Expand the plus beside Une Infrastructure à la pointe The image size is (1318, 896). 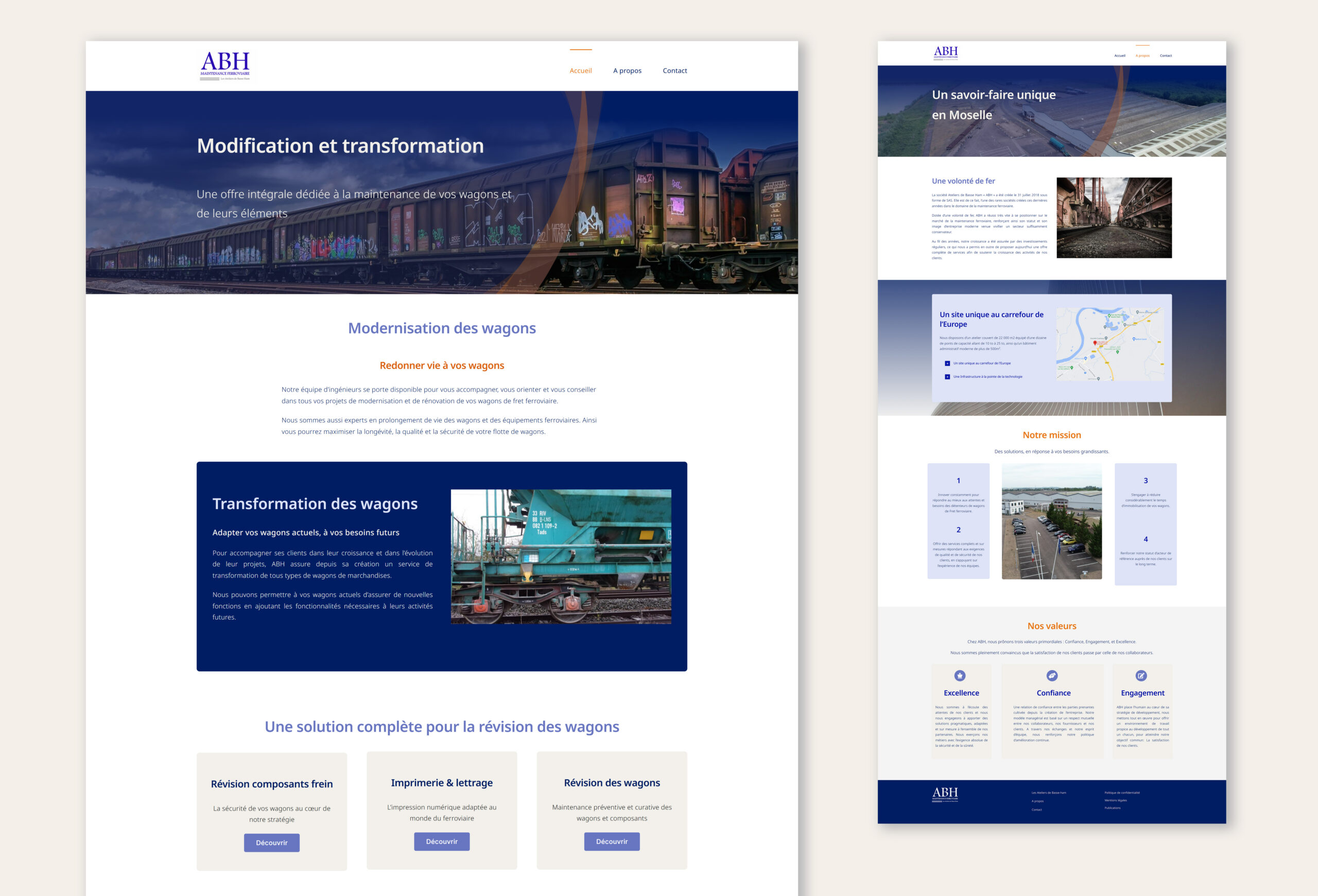pyautogui.click(x=947, y=377)
